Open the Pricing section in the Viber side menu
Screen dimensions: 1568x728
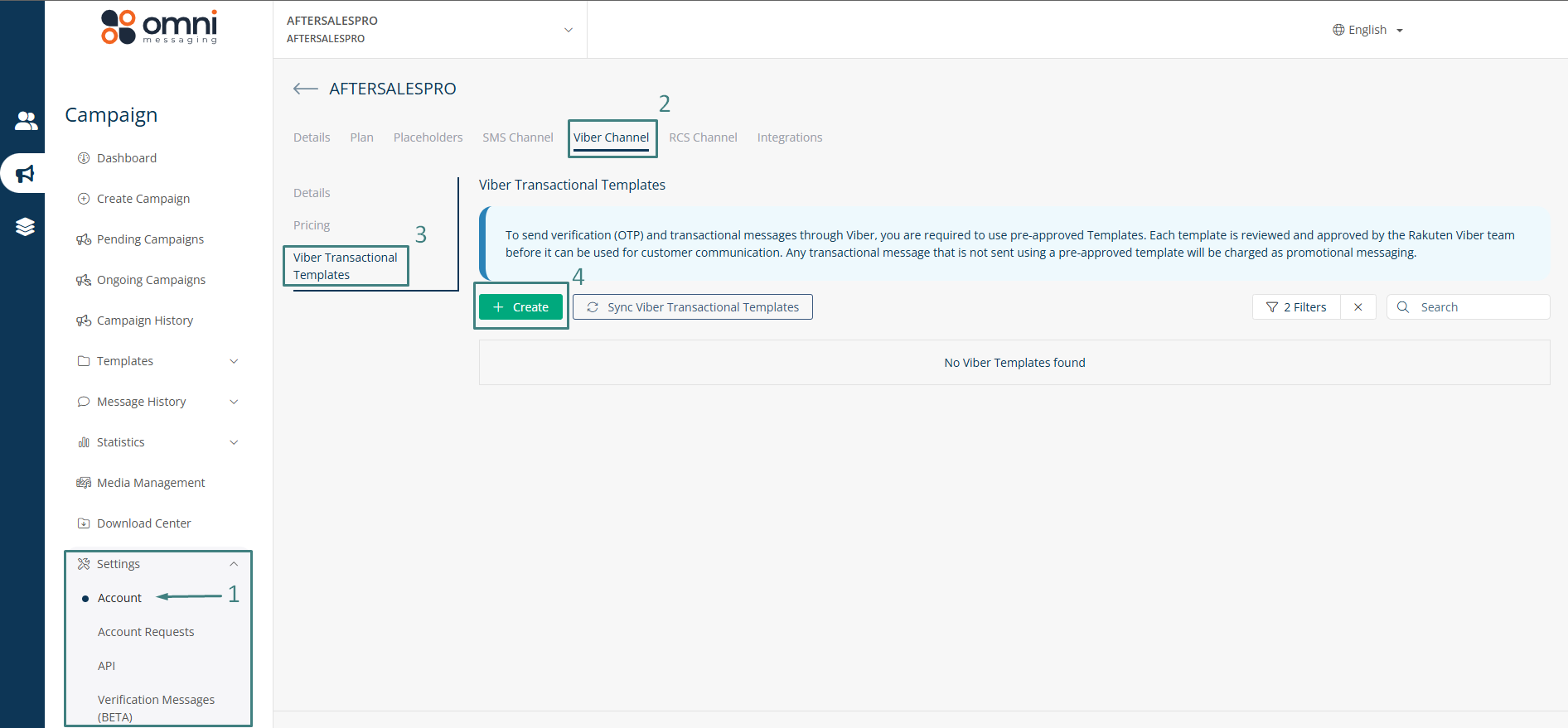pos(312,225)
